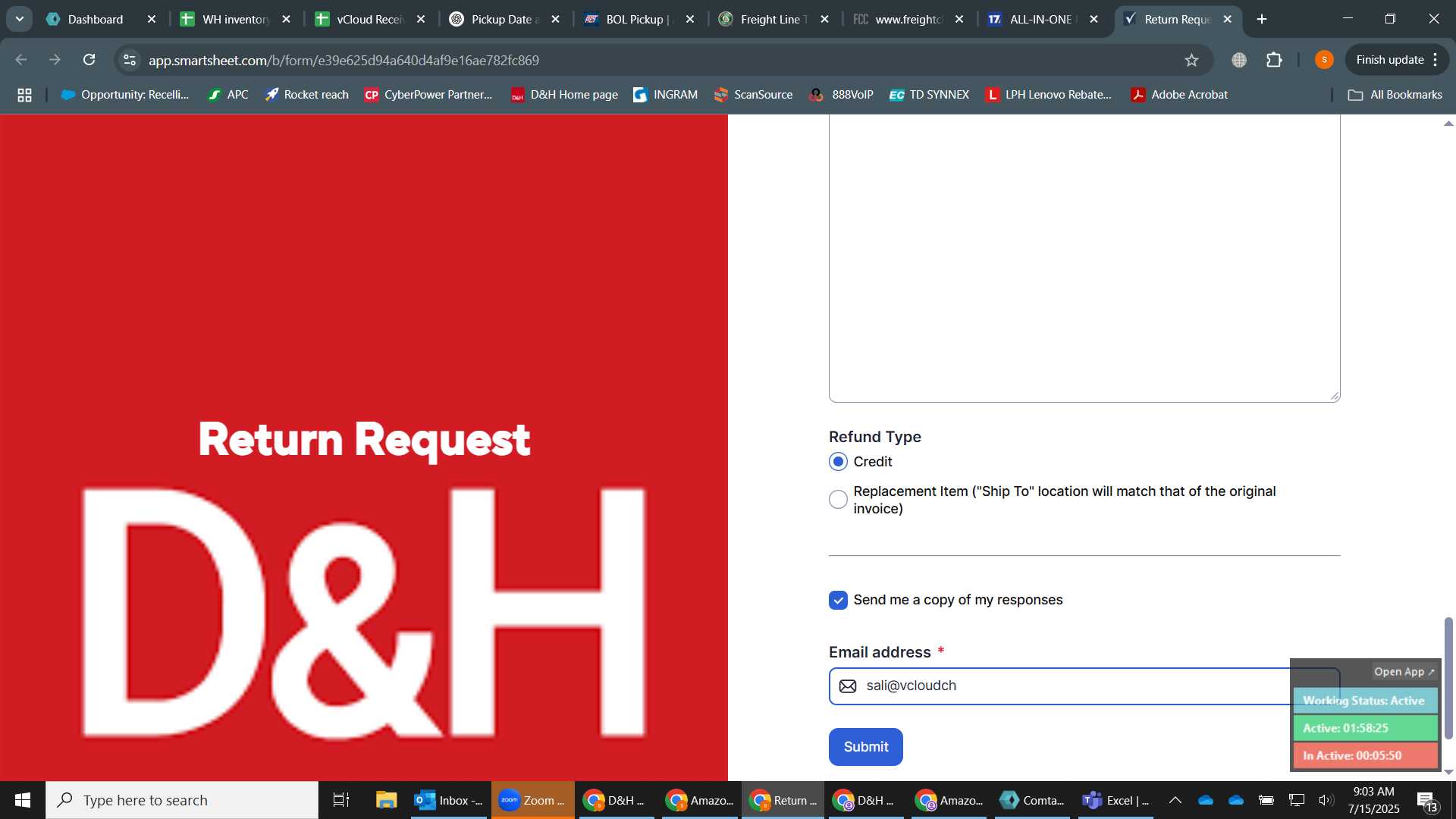
Task: Switch to the Pickup Date tab
Action: (x=504, y=19)
